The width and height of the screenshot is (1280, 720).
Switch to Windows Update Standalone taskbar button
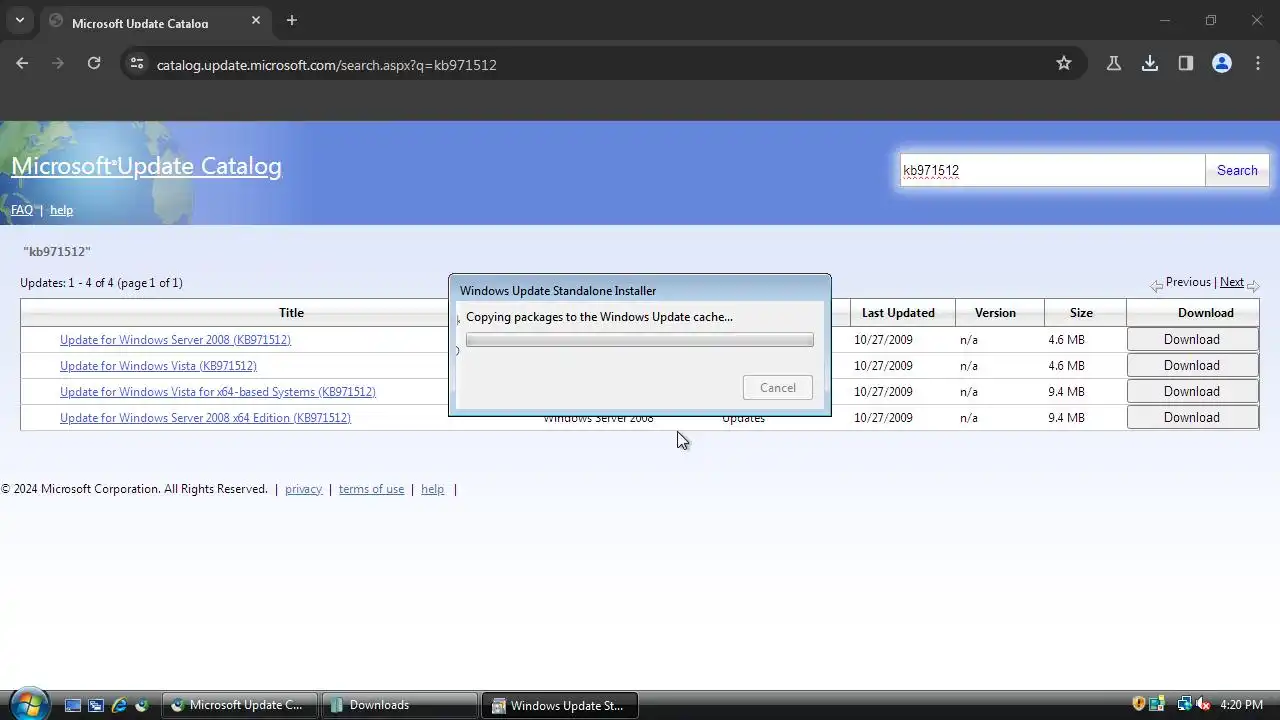pos(560,705)
